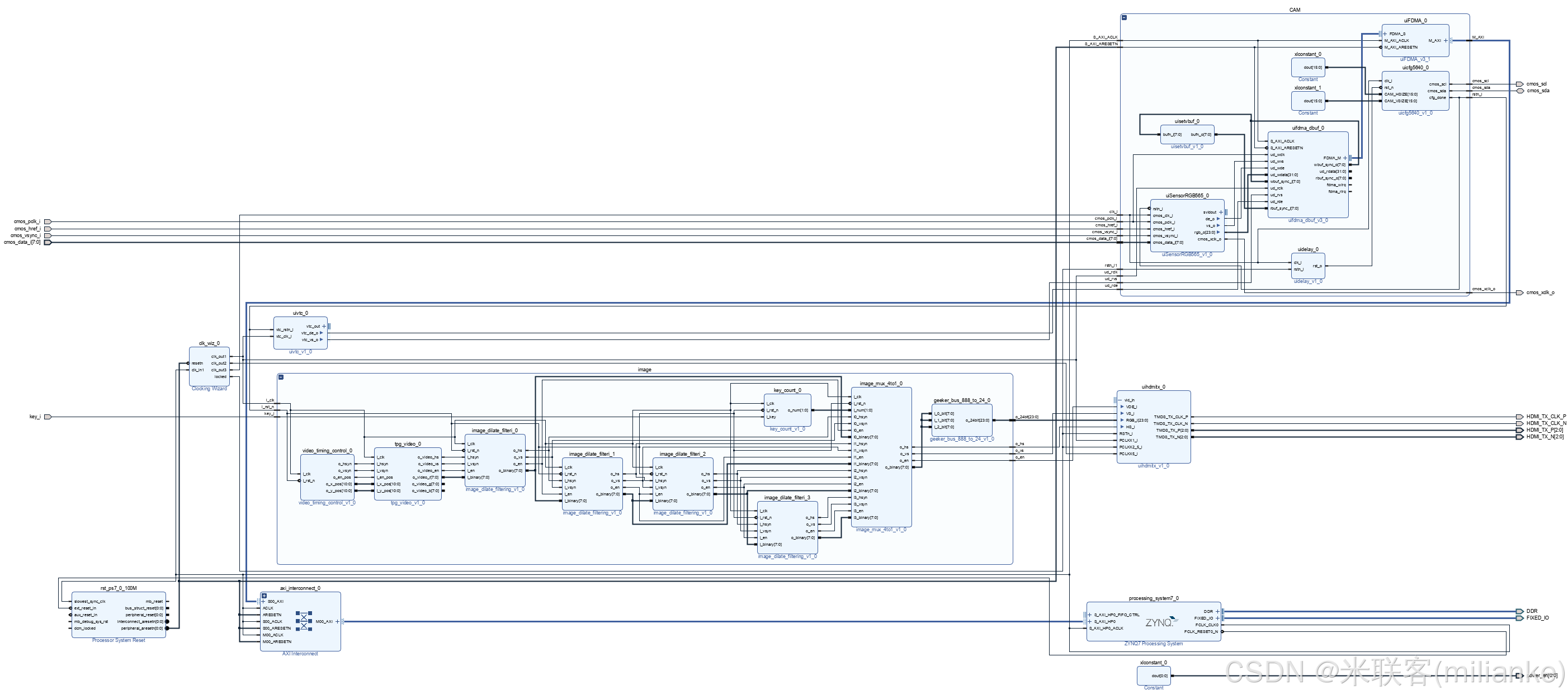This screenshot has width=1568, height=699.
Task: Expand vtc_out interface on uivtc_0
Action: [x=324, y=327]
